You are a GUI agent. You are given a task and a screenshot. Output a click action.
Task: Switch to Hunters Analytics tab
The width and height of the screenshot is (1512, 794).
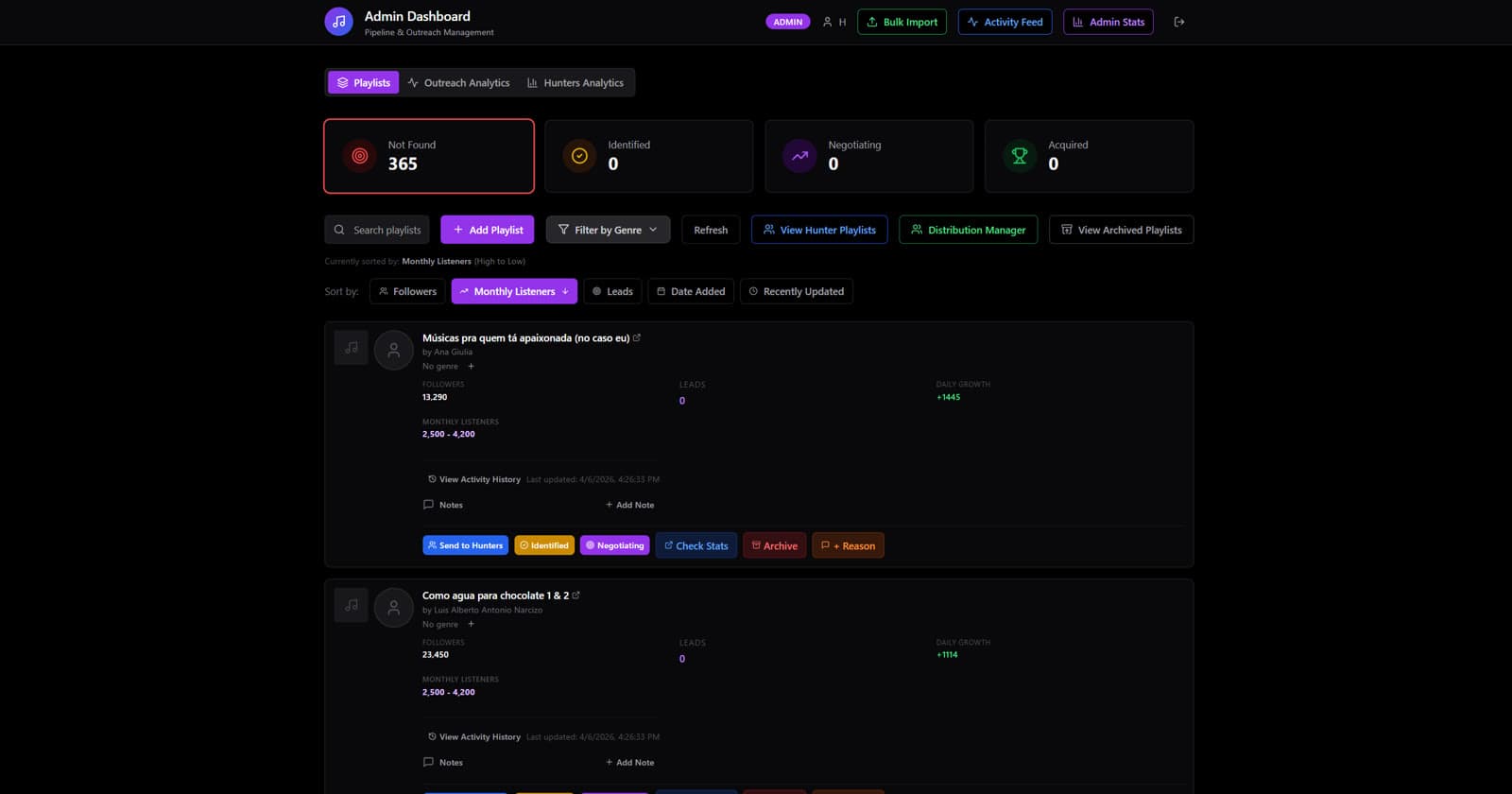click(x=576, y=82)
